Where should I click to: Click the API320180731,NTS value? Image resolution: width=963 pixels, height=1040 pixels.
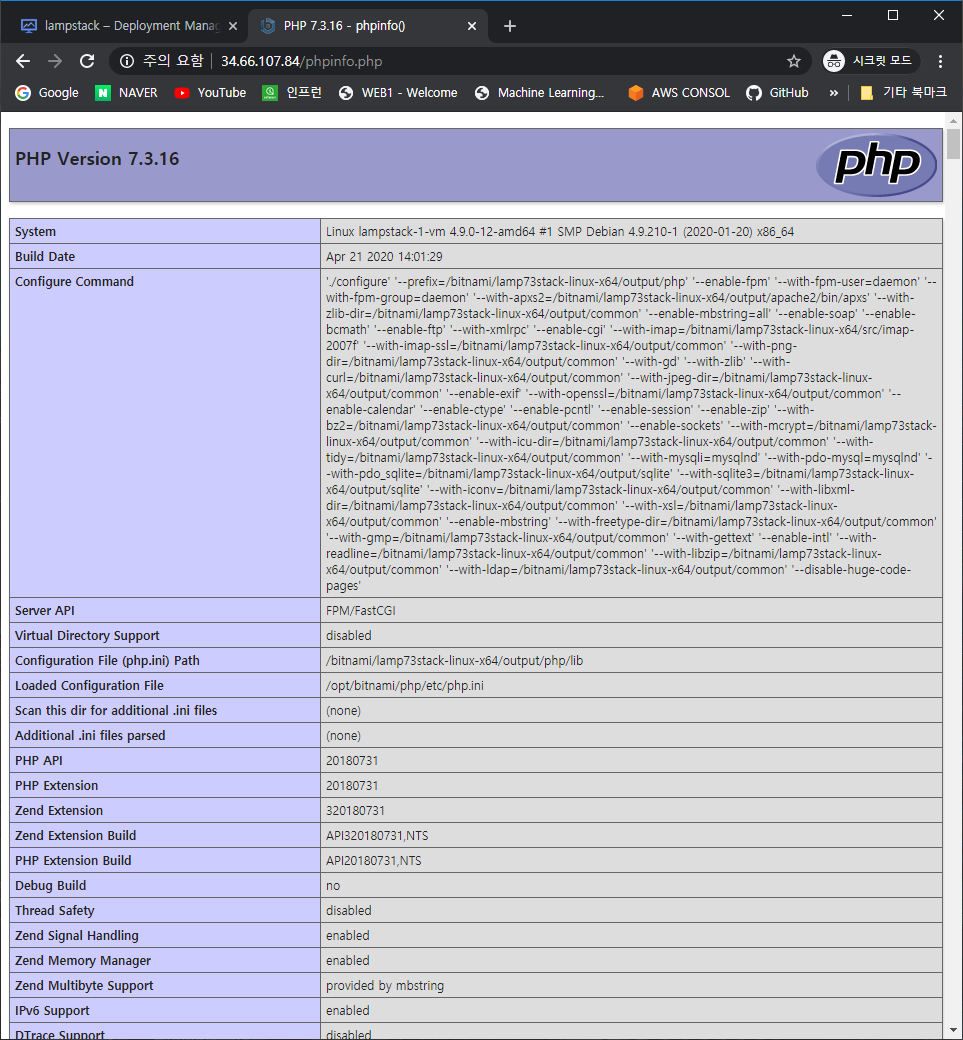377,836
